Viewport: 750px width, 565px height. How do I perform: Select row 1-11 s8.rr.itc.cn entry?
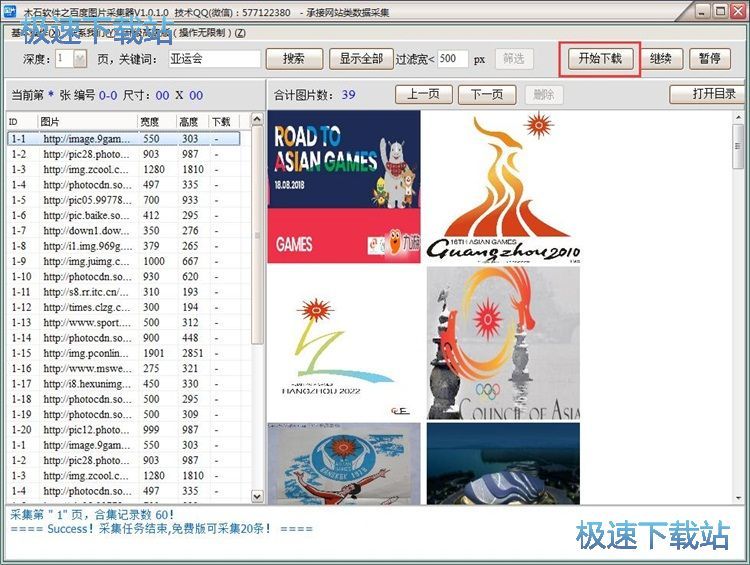(x=123, y=292)
